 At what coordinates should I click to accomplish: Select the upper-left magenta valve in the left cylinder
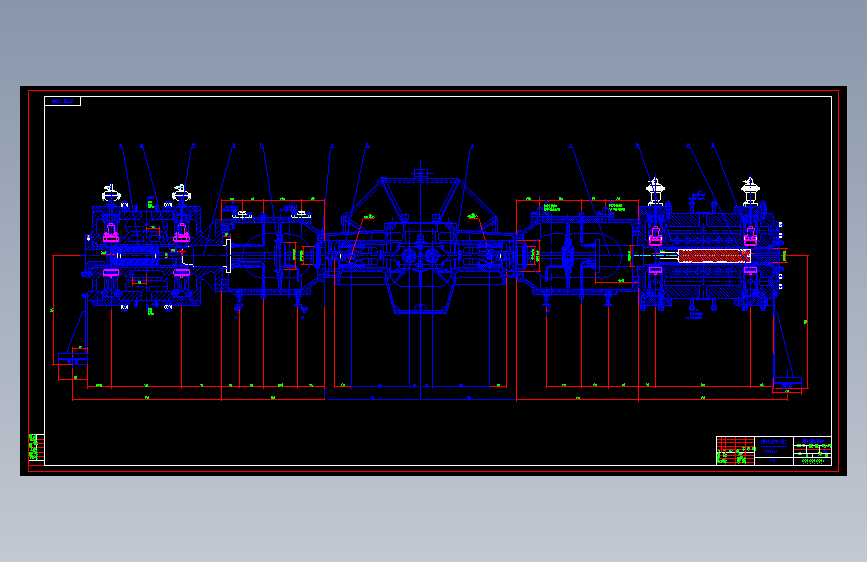[111, 233]
